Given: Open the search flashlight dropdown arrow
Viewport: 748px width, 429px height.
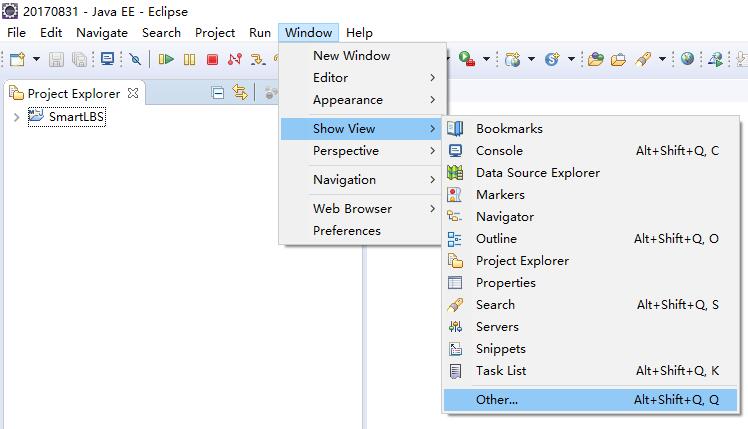Looking at the screenshot, I should (x=661, y=60).
